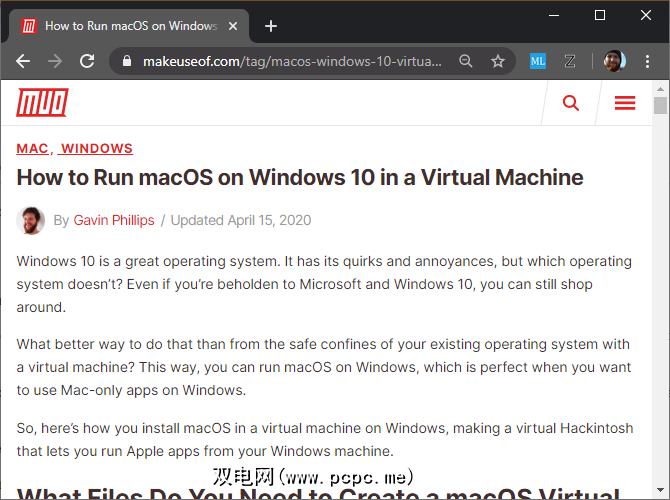Close the Chrome window
The width and height of the screenshot is (670, 500).
646,15
